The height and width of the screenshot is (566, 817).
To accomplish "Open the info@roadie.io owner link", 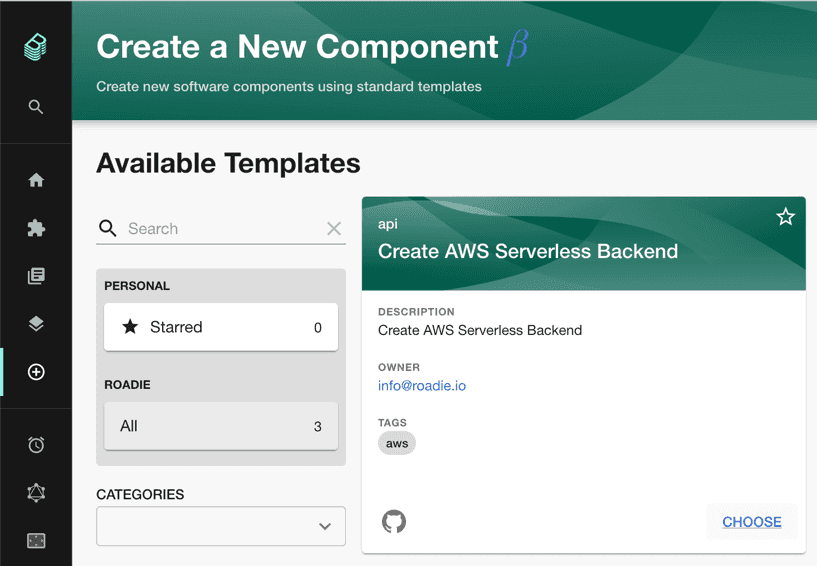I will point(422,386).
